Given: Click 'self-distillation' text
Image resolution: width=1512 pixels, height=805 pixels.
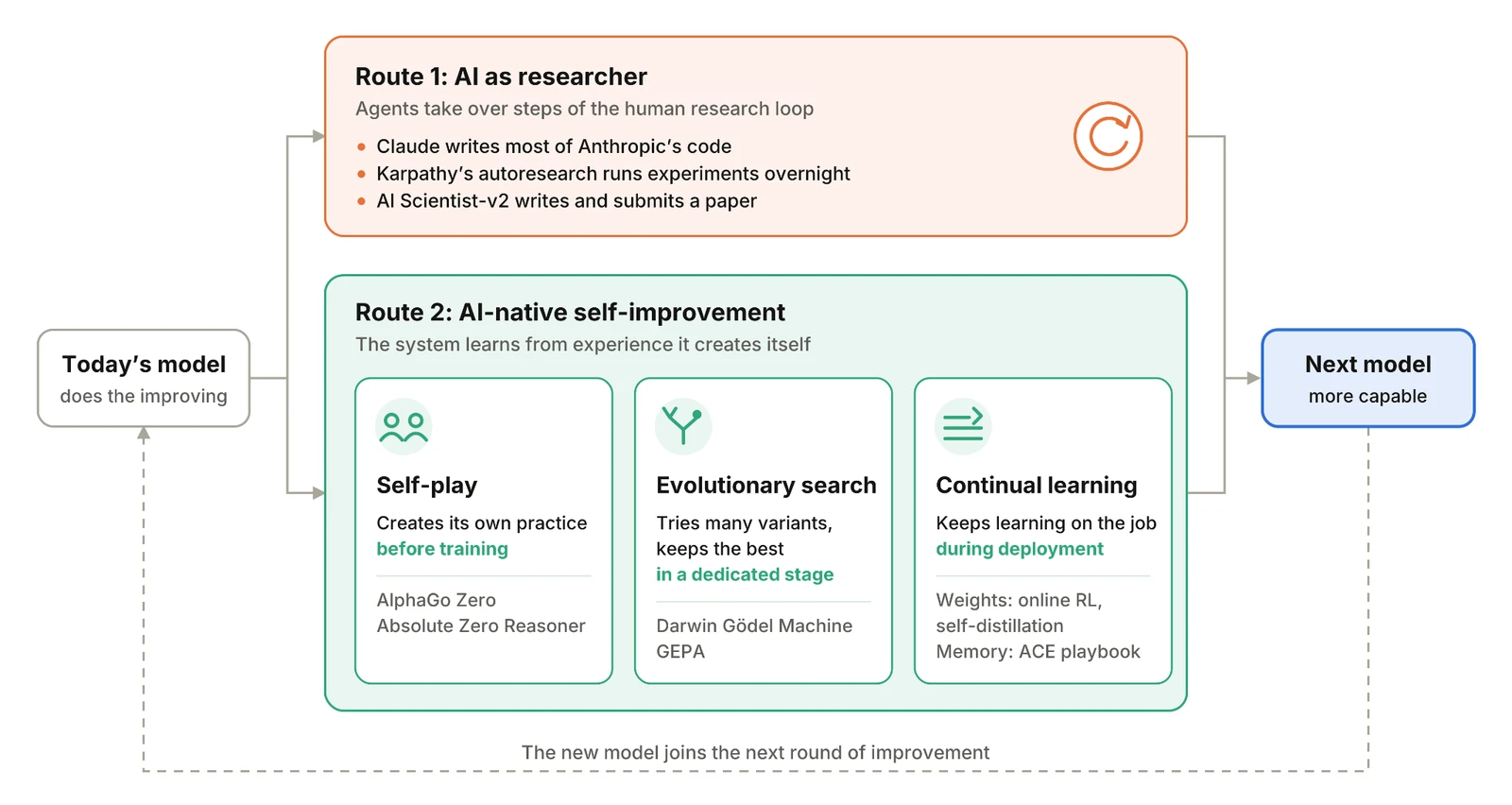Looking at the screenshot, I should point(1000,625).
